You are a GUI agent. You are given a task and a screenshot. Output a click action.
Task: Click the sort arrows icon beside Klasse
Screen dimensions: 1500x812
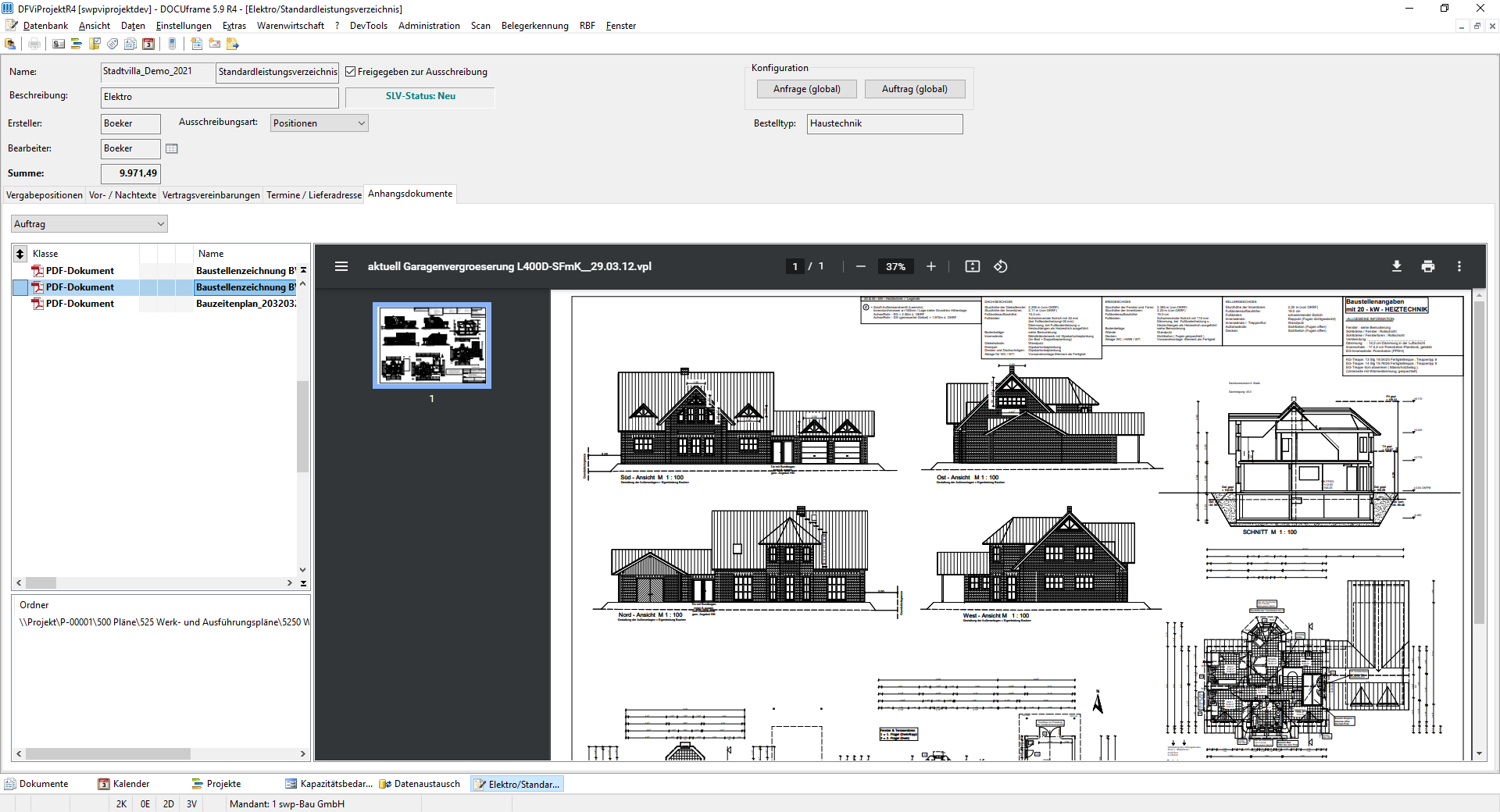20,254
